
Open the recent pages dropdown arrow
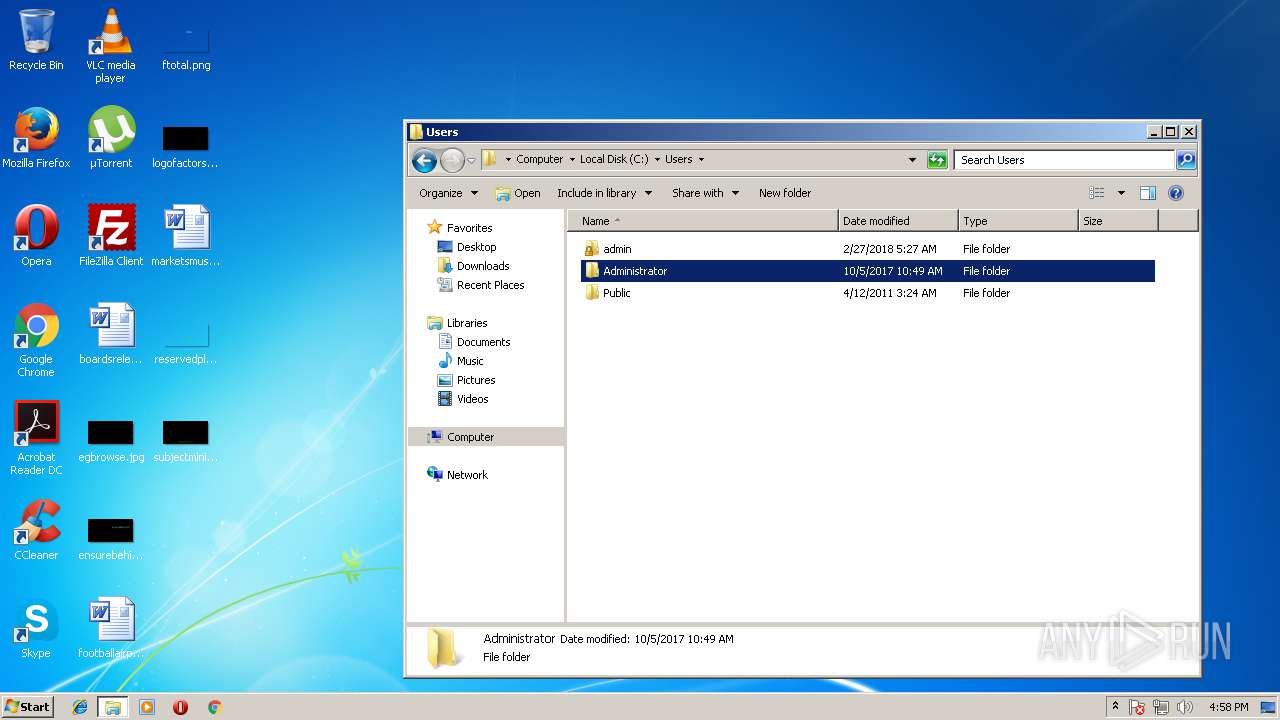tap(471, 160)
